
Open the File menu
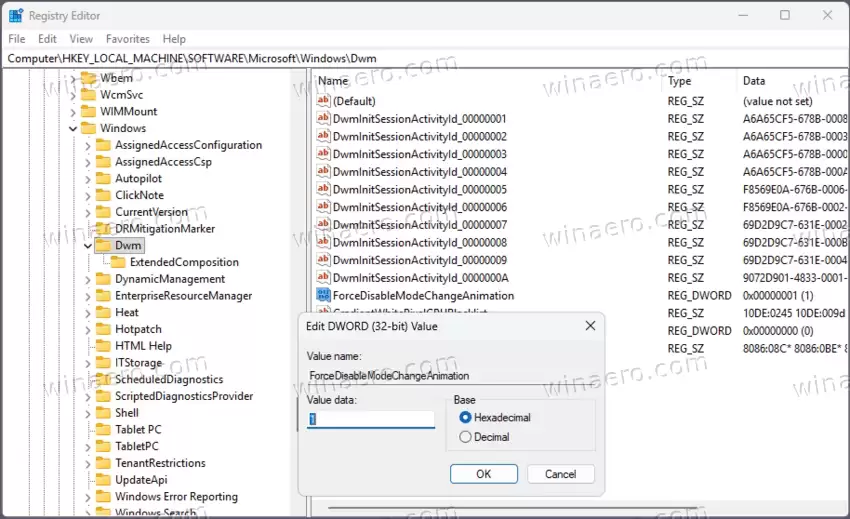tap(17, 39)
